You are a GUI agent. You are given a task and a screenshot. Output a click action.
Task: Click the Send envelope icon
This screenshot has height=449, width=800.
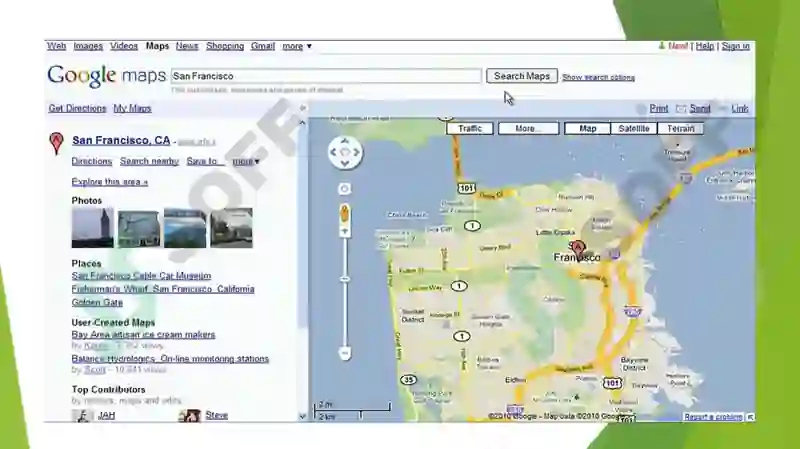(x=681, y=109)
